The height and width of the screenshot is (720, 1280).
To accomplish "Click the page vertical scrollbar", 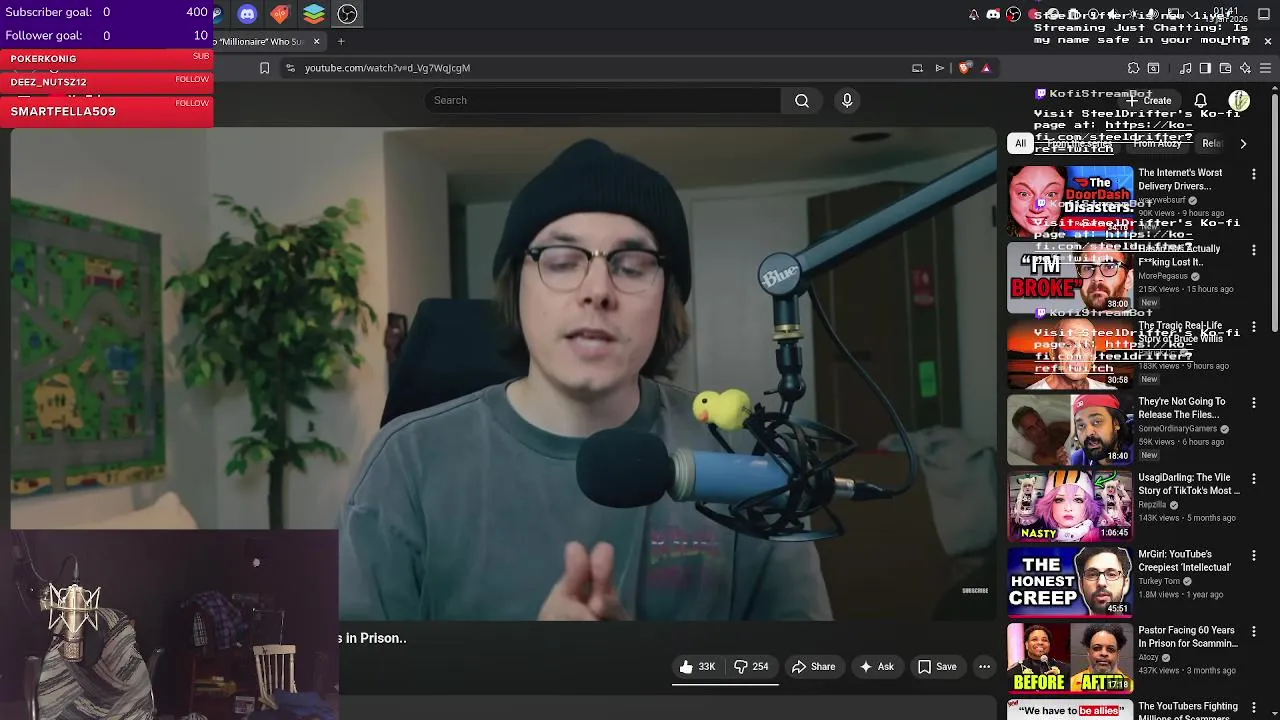I will [x=1274, y=212].
